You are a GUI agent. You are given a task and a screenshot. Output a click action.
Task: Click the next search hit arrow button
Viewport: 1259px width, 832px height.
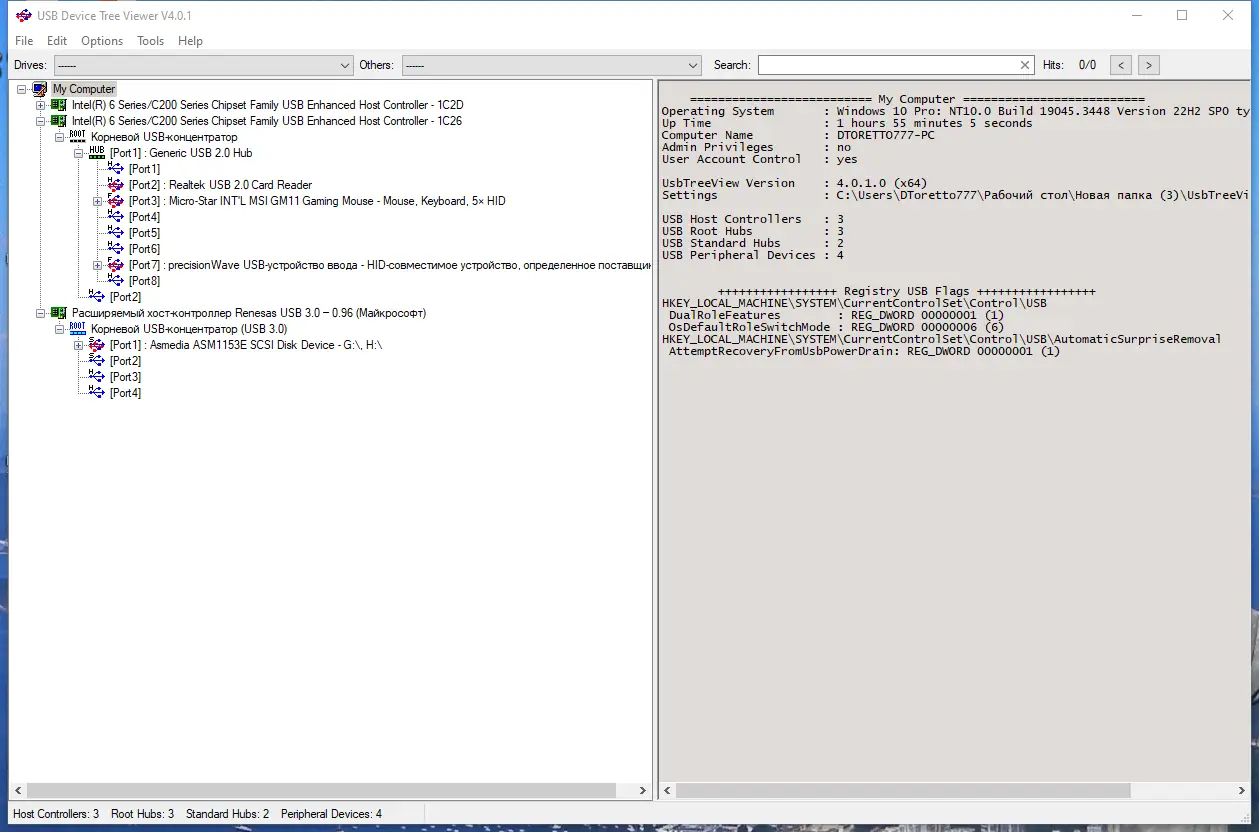(1148, 64)
